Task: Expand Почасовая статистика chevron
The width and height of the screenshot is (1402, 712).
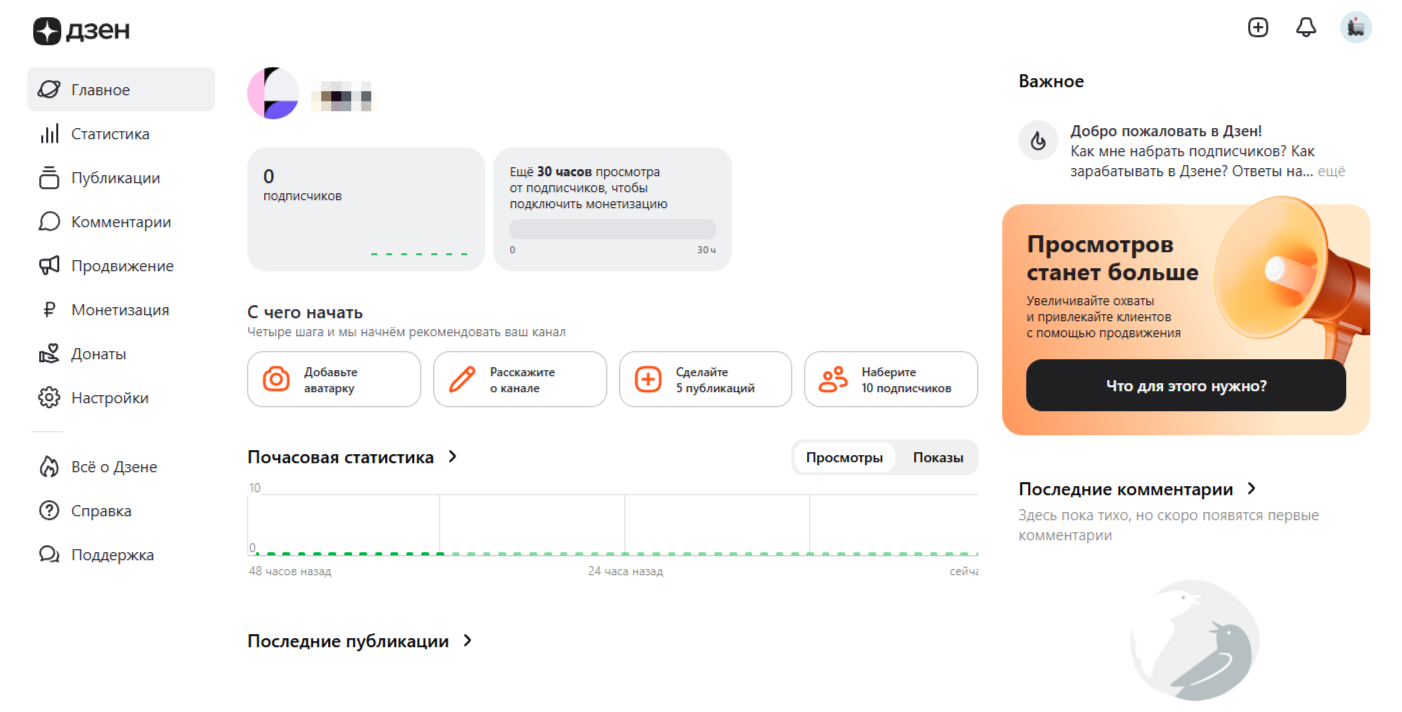Action: pos(452,457)
